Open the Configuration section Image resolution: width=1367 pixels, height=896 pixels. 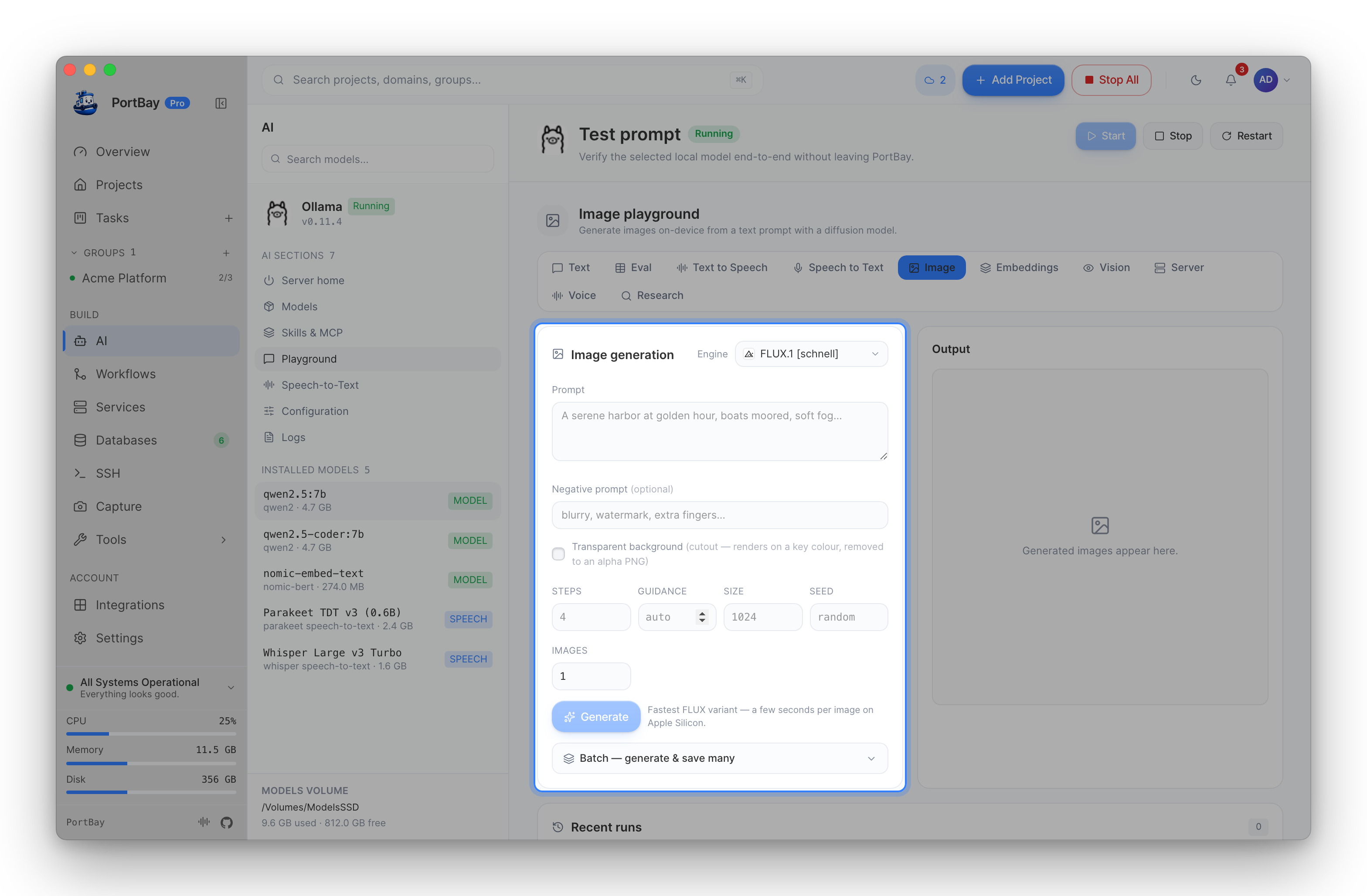[x=377, y=411]
